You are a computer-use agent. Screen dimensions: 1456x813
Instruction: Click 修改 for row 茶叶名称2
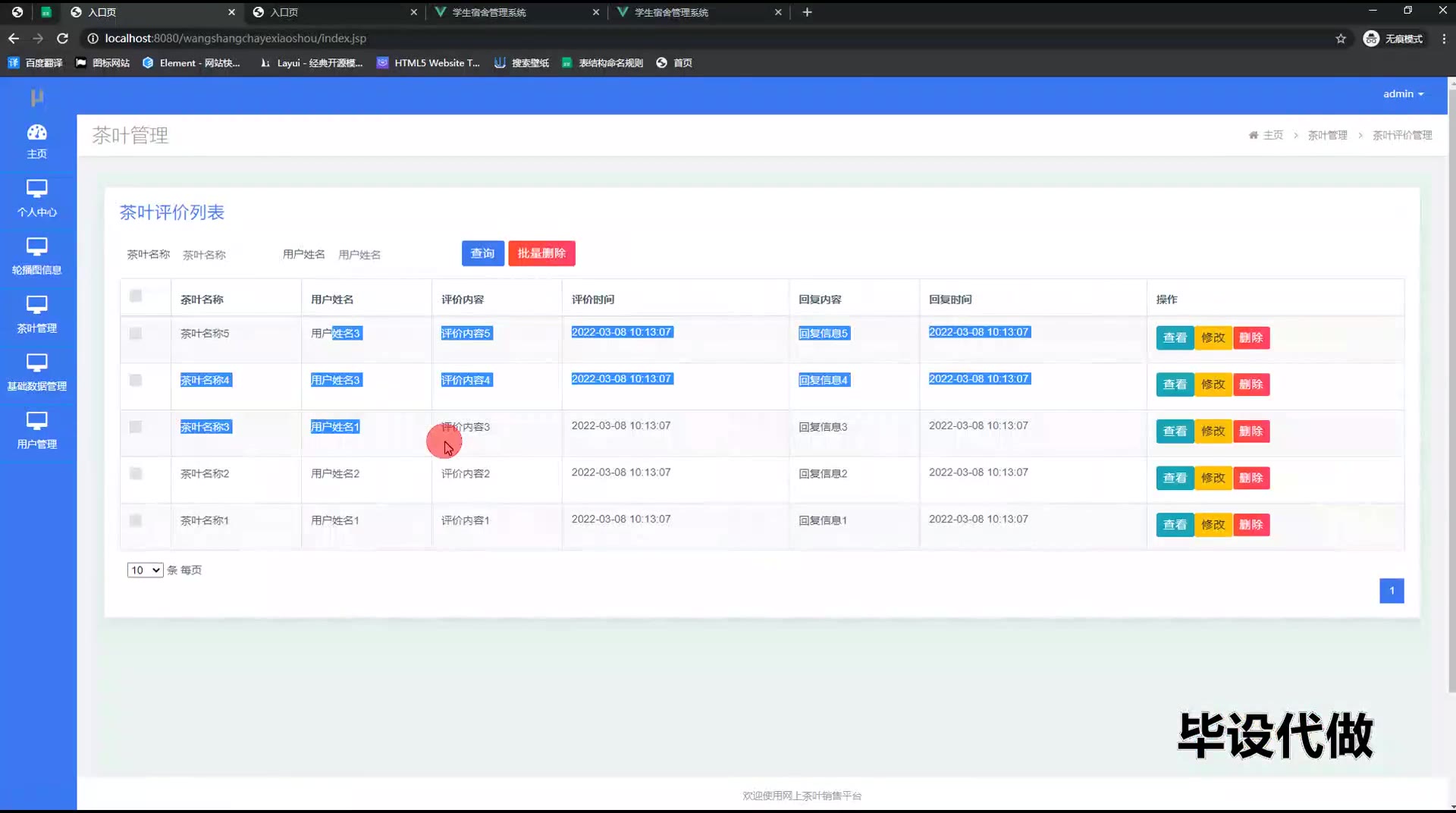[1213, 478]
